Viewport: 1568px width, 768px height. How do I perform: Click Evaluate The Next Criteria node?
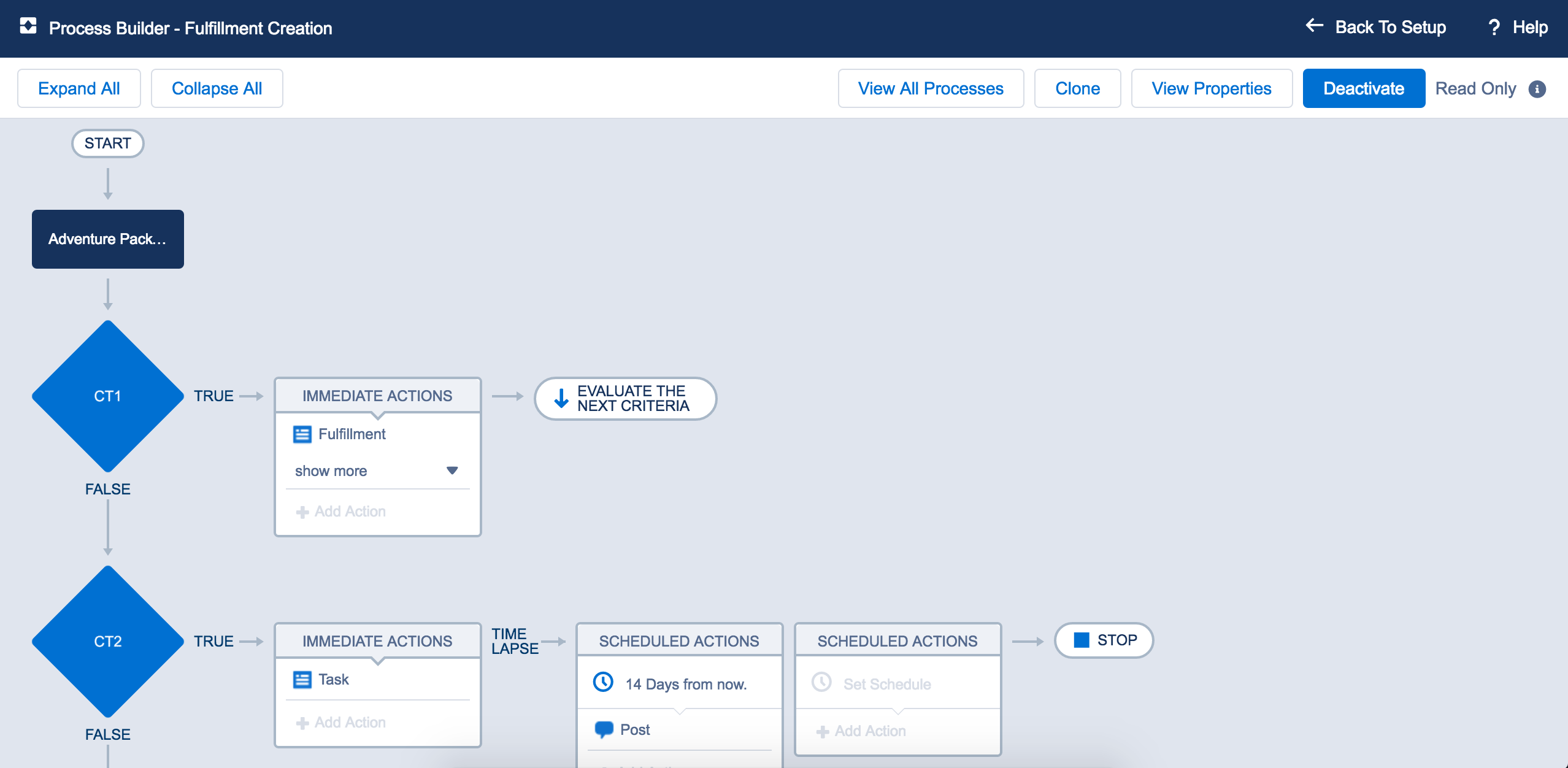[625, 399]
